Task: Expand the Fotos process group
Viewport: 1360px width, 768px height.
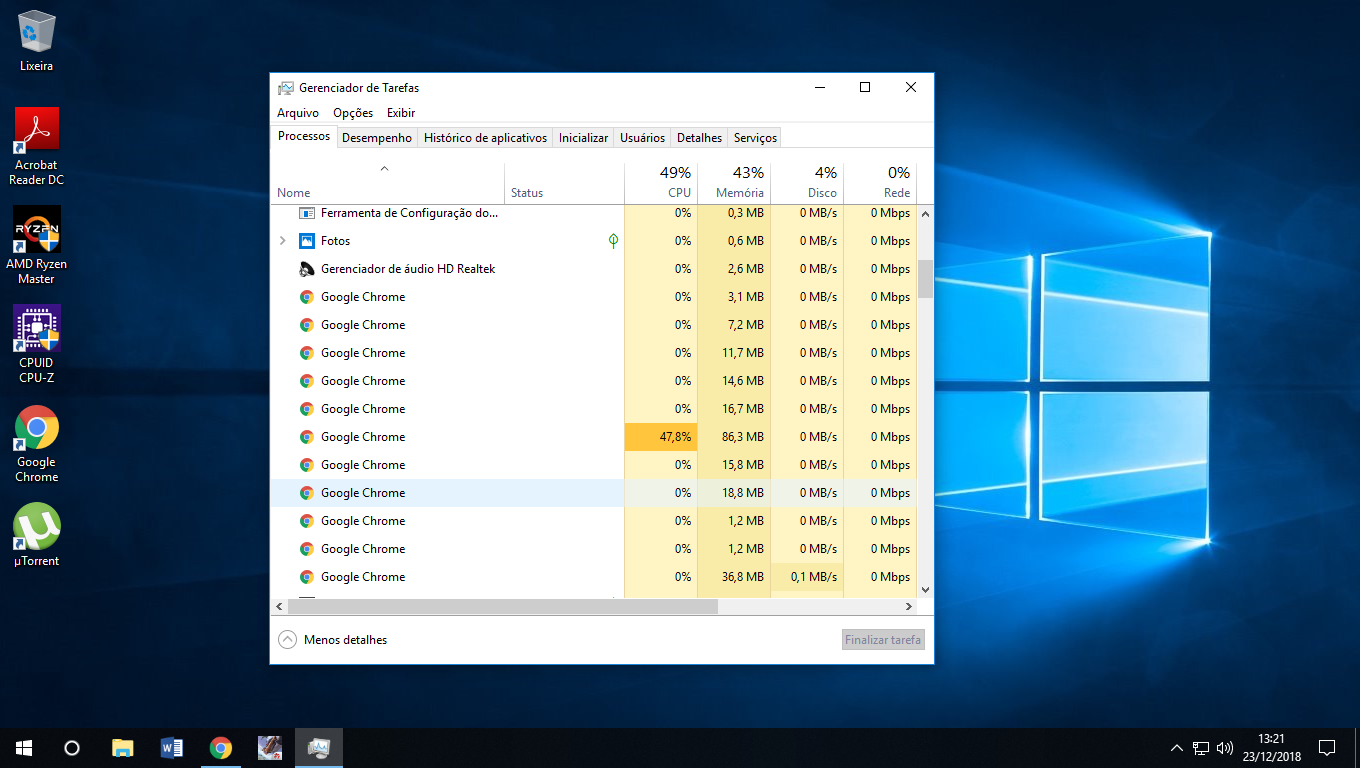Action: 283,241
